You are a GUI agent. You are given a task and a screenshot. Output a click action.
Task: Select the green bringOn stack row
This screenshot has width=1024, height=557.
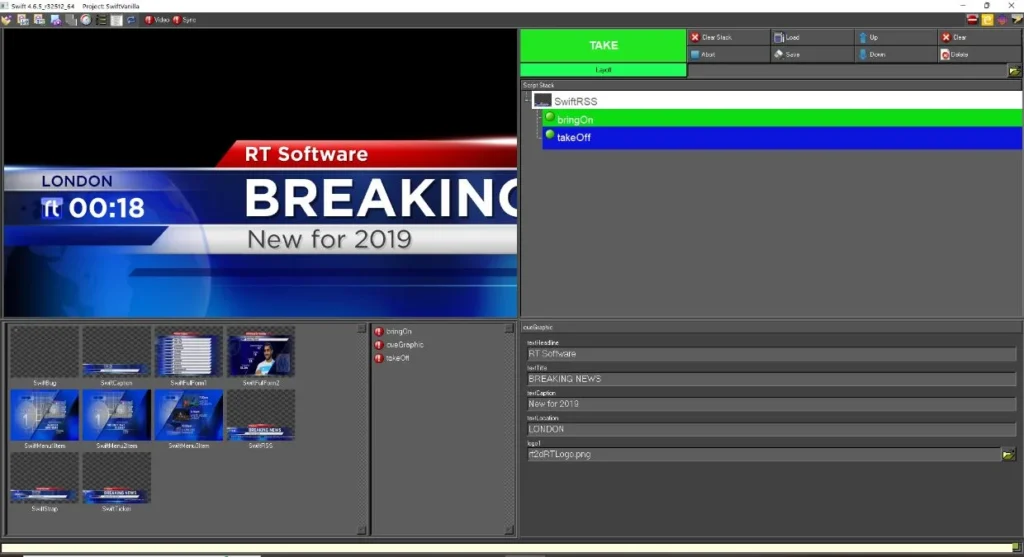pyautogui.click(x=782, y=119)
